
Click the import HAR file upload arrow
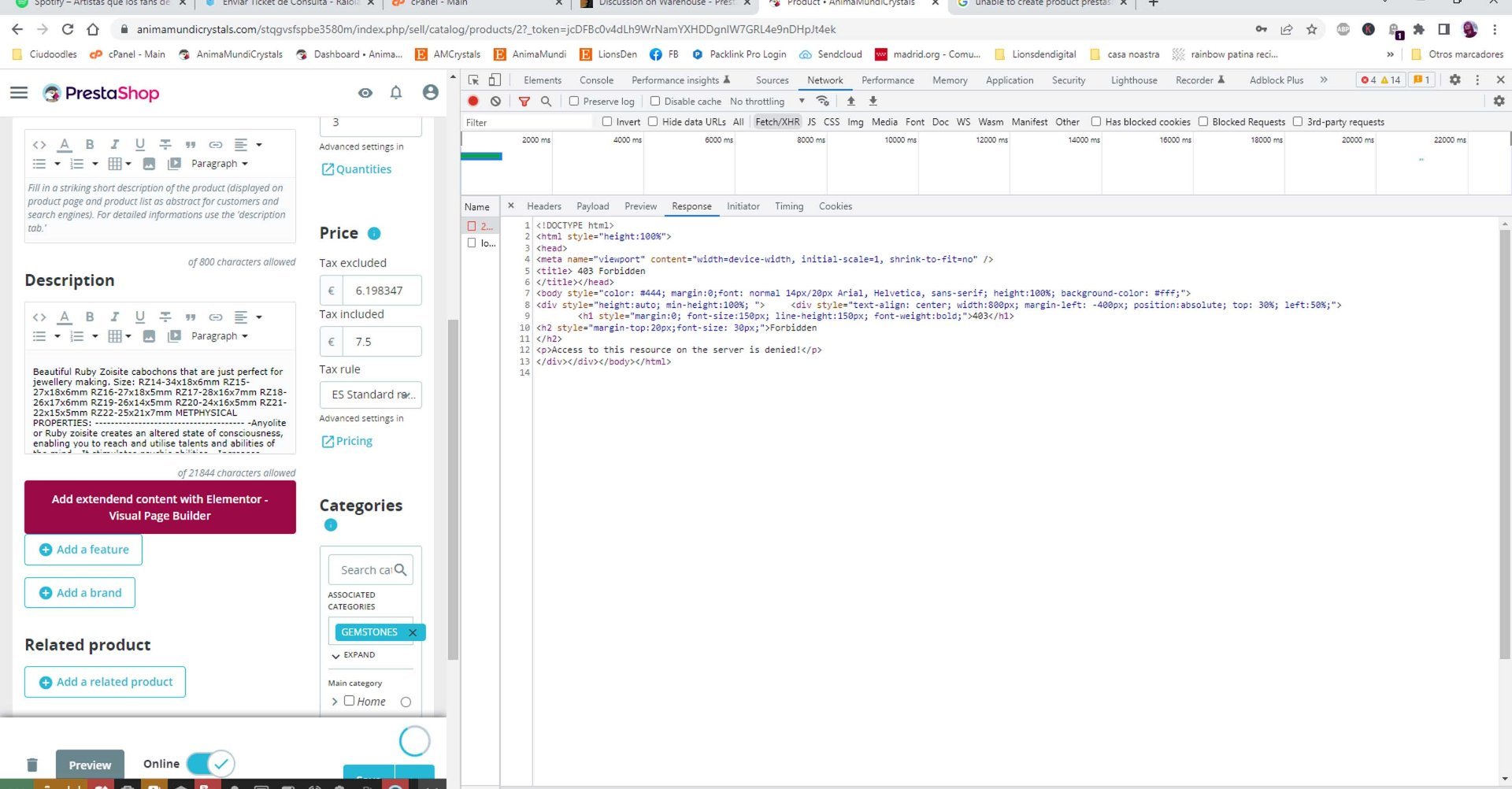pyautogui.click(x=850, y=101)
